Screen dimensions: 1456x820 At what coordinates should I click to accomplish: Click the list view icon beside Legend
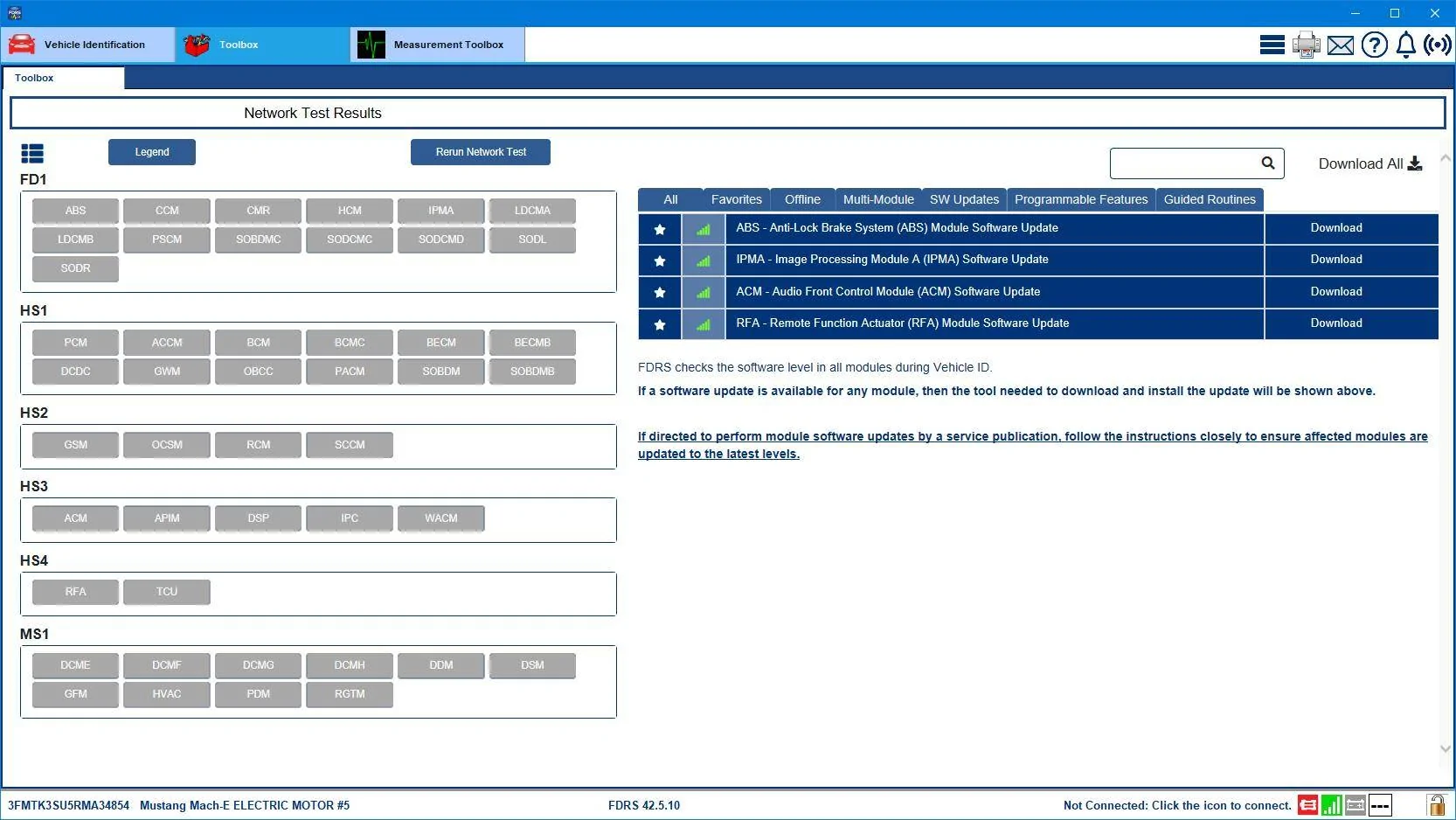(x=32, y=154)
